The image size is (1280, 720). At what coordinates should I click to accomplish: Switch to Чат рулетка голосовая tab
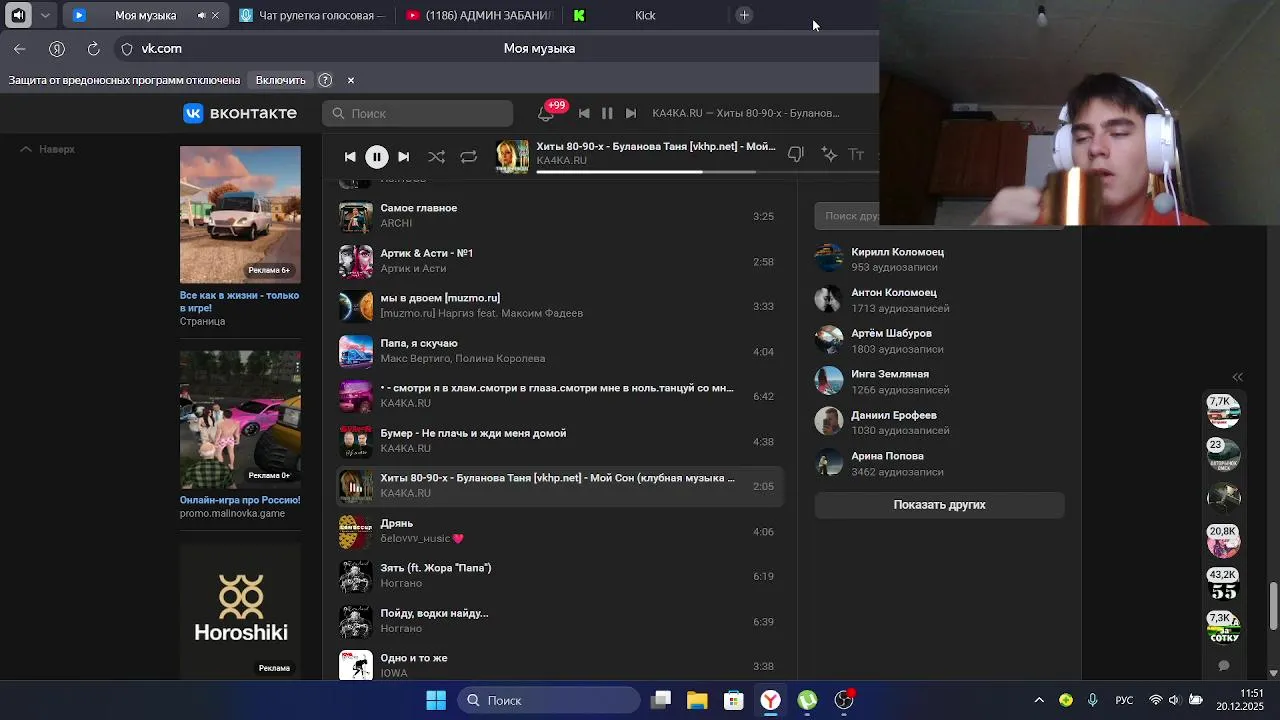[314, 15]
